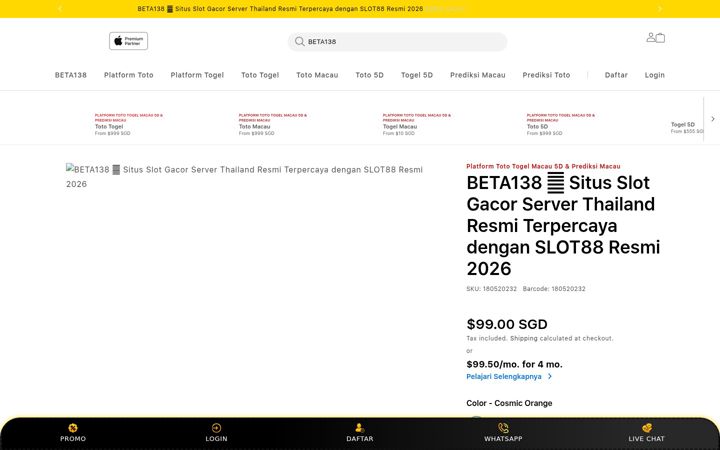Click the Login link in header nav
Image resolution: width=720 pixels, height=450 pixels.
(654, 75)
